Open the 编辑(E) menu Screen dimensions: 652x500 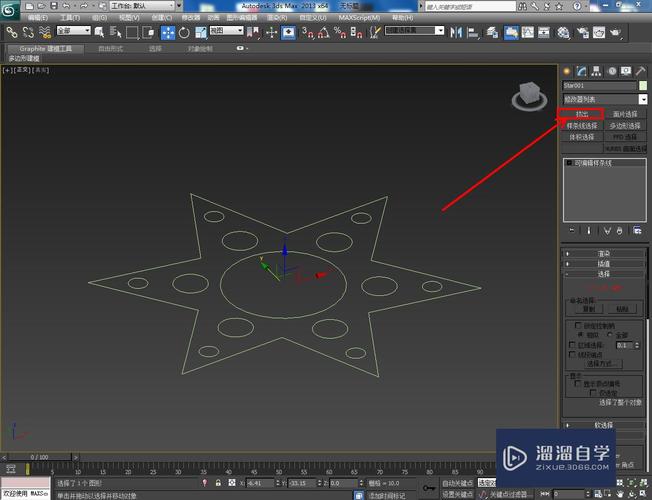click(x=37, y=17)
